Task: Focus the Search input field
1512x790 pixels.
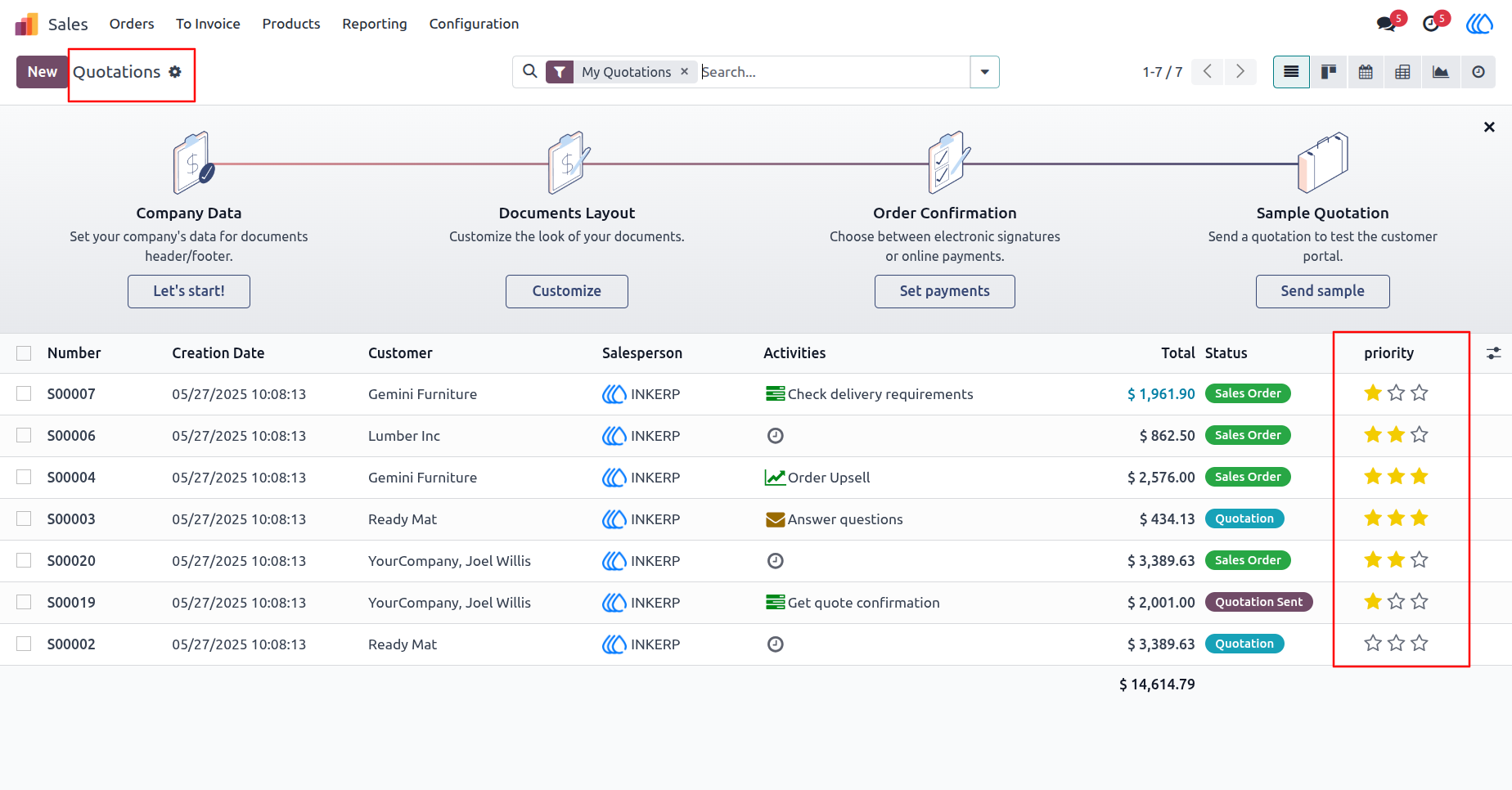Action: point(833,72)
